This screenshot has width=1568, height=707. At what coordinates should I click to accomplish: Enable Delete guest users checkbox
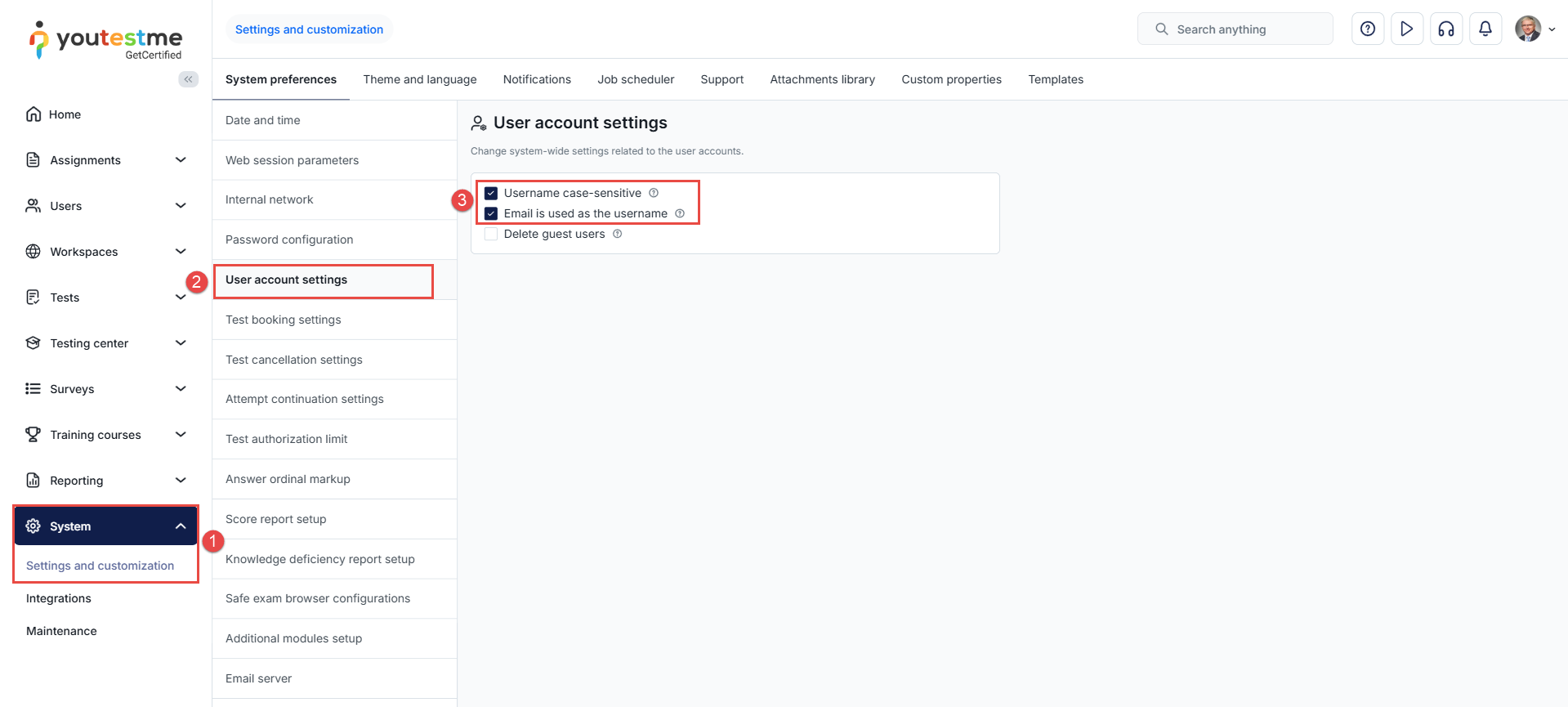point(491,234)
